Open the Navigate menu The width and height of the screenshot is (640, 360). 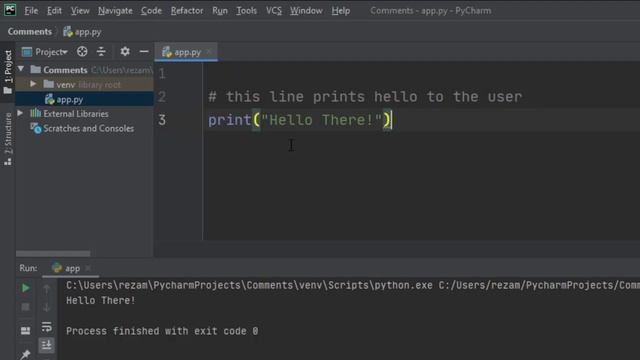115,11
